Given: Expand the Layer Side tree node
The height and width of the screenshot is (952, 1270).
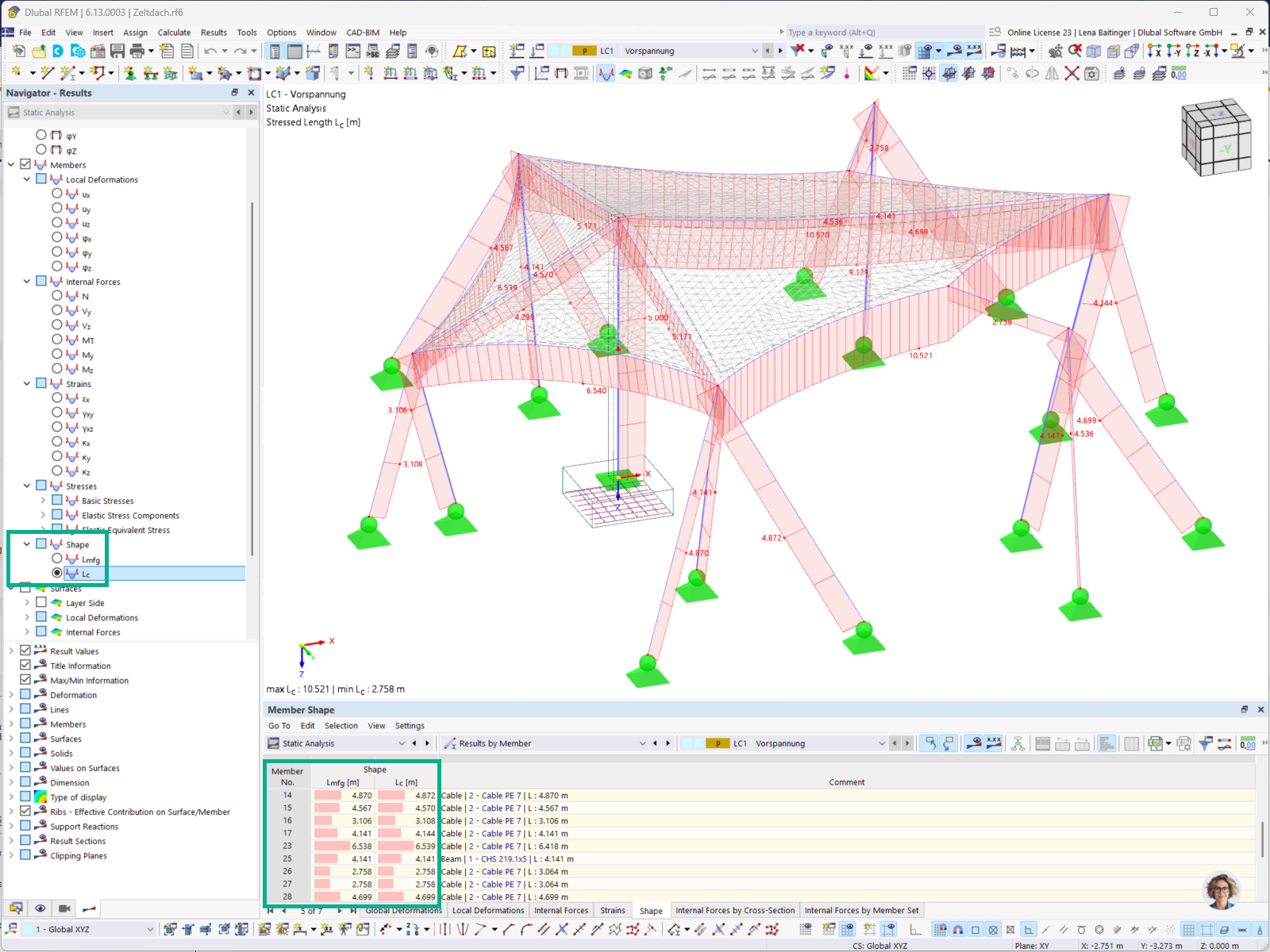Looking at the screenshot, I should 27,603.
